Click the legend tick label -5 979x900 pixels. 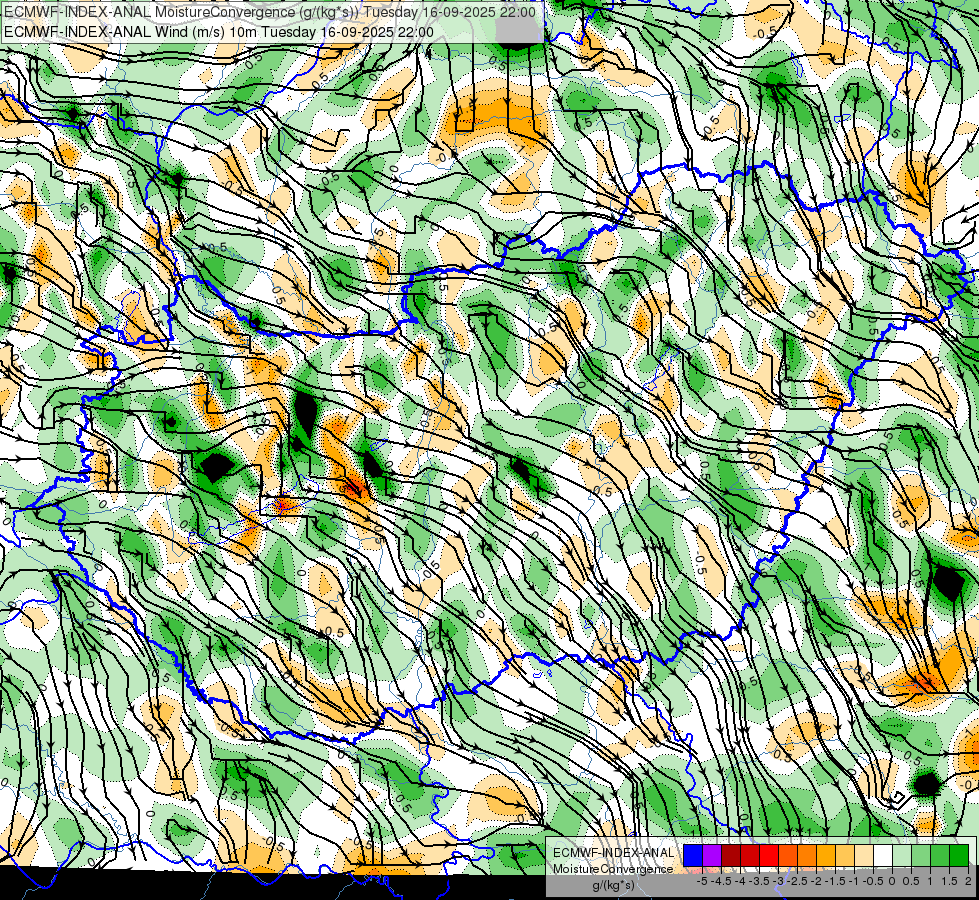tap(702, 881)
